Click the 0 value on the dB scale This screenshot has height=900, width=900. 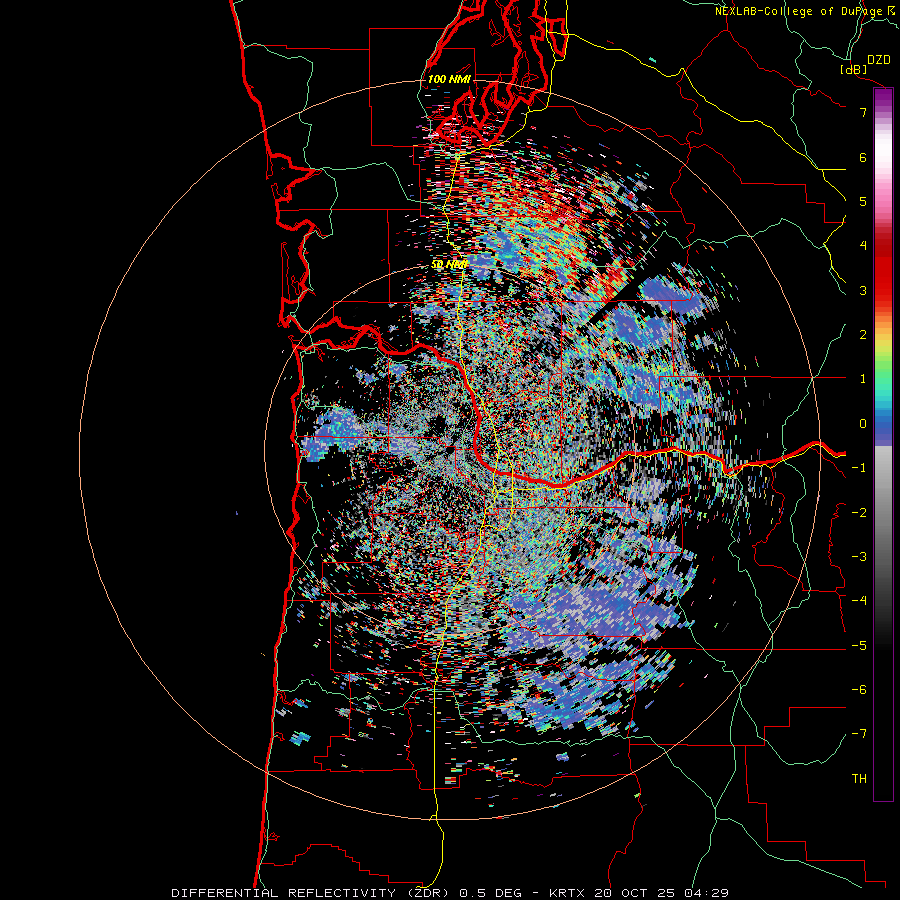tap(863, 424)
